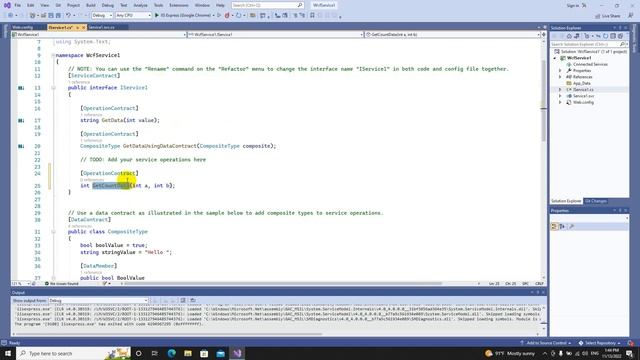Image resolution: width=640 pixels, height=360 pixels.
Task: Click the Sign in link
Action: [573, 5]
